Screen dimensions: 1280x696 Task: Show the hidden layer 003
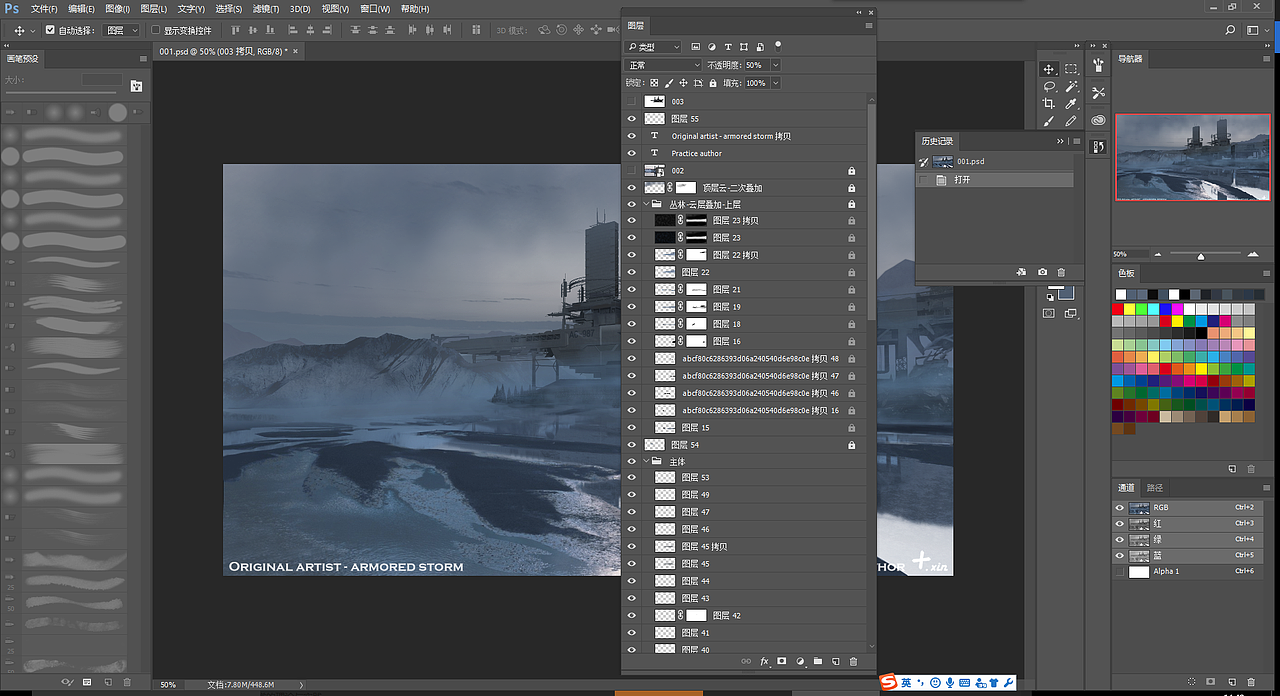631,101
